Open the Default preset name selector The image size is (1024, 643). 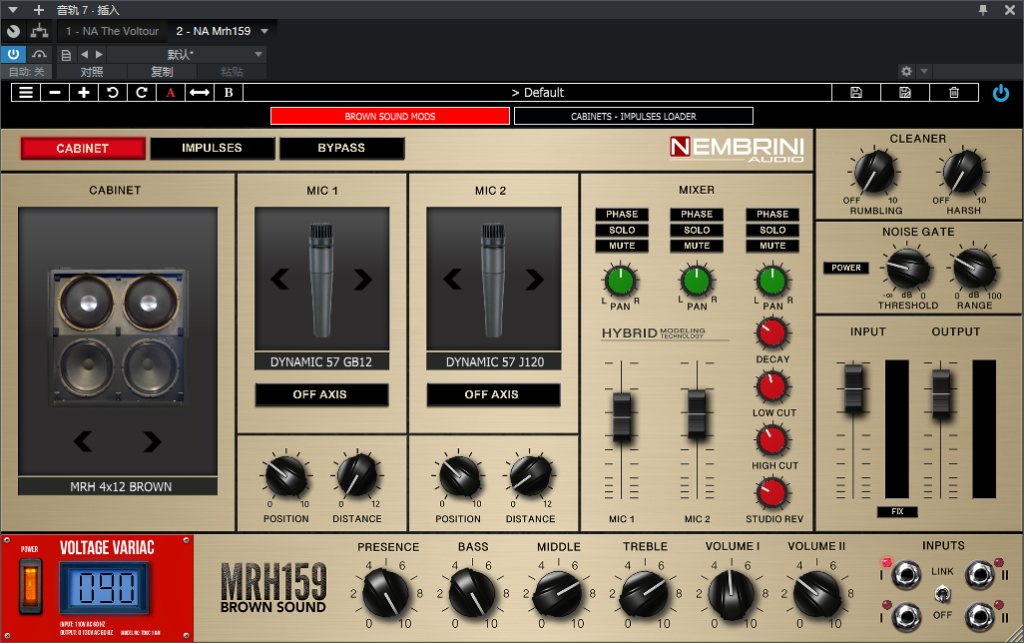(x=537, y=93)
